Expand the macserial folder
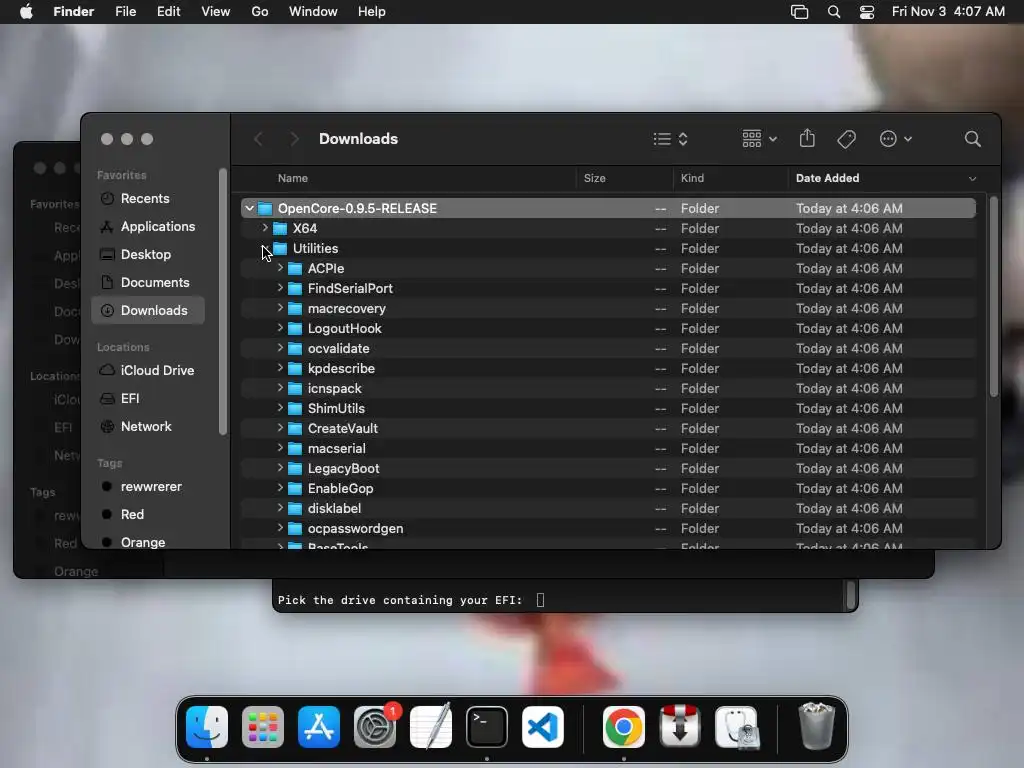Image resolution: width=1024 pixels, height=768 pixels. click(x=280, y=448)
